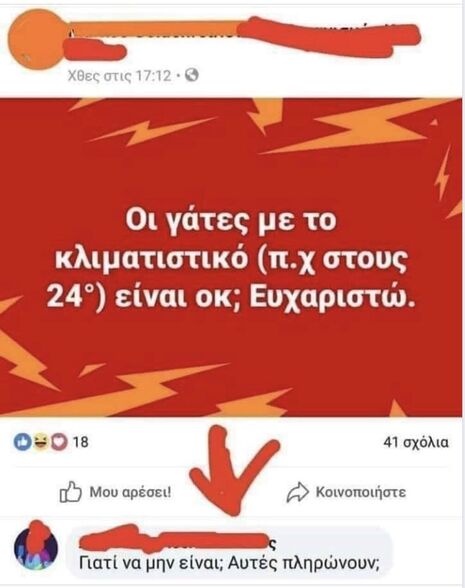This screenshot has width=465, height=588.
Task: Open the 41 σχόλια comments link
Action: tap(416, 442)
